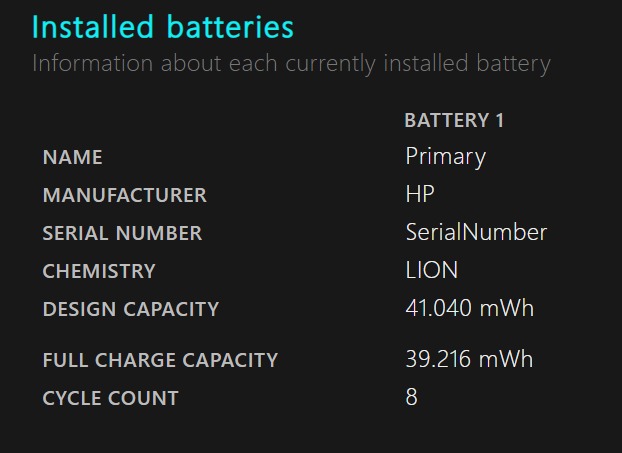This screenshot has width=622, height=453.
Task: Select the FULL CHARGE CAPACITY label
Action: pyautogui.click(x=160, y=361)
